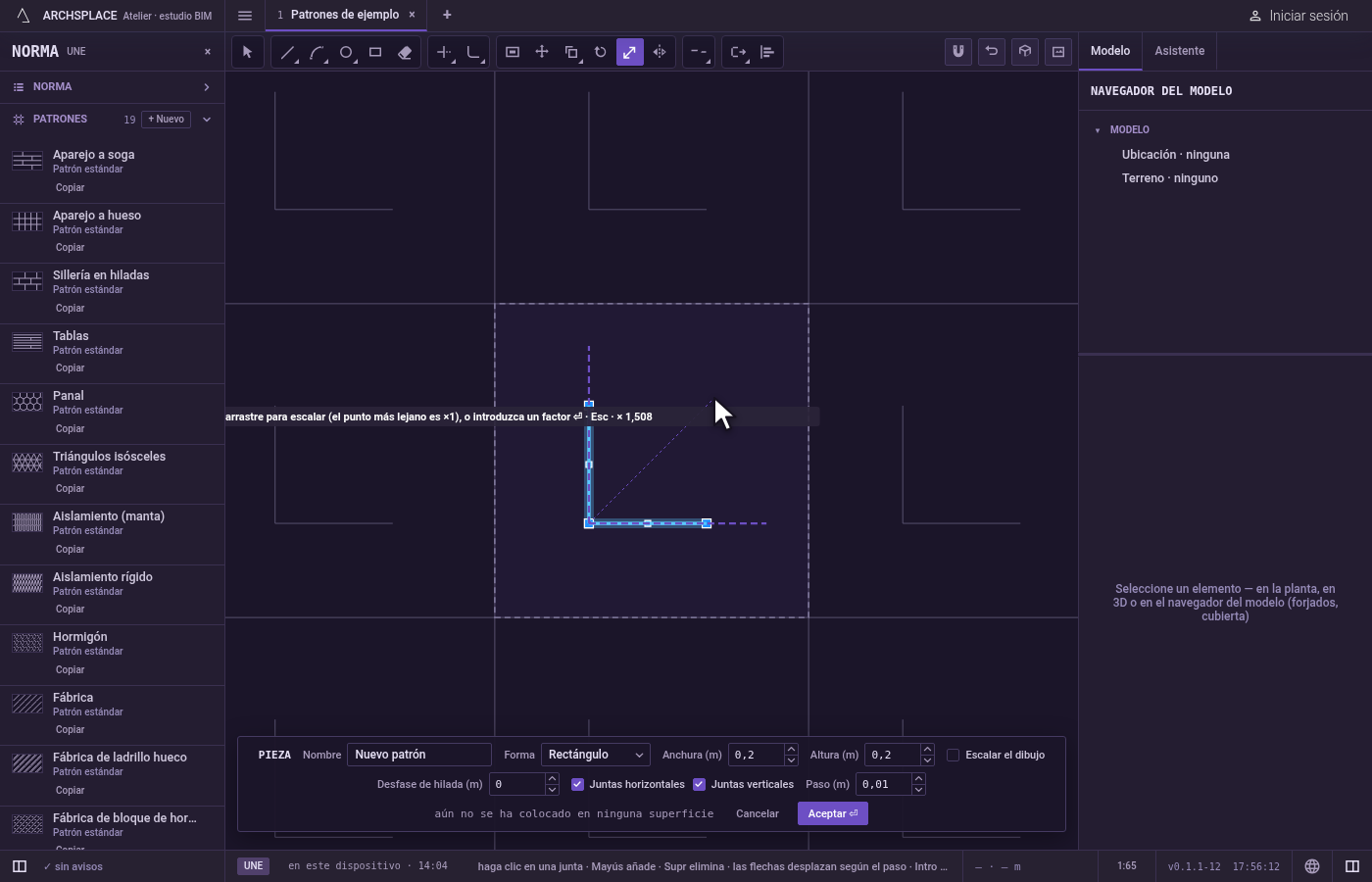Uncheck Juntas verticales
This screenshot has width=1372, height=882.
tap(699, 784)
